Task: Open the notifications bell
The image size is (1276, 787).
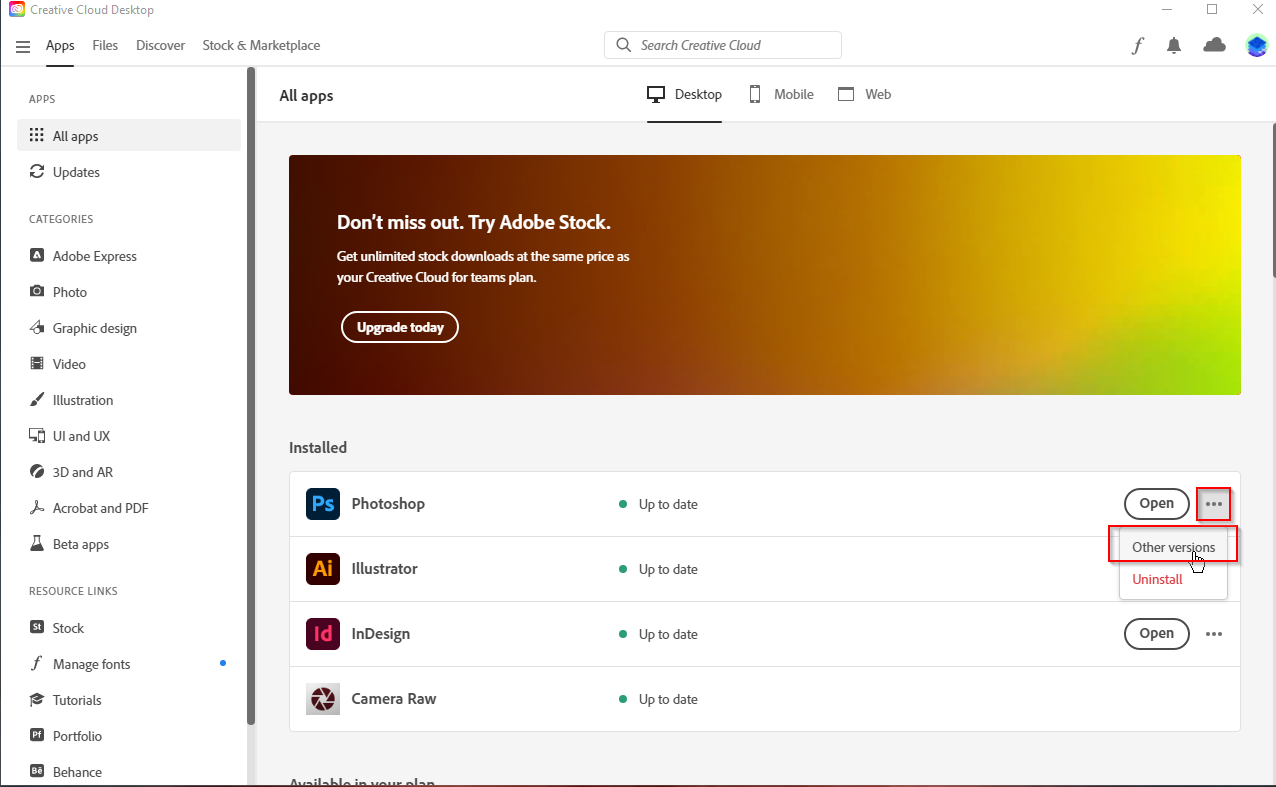Action: (1174, 45)
